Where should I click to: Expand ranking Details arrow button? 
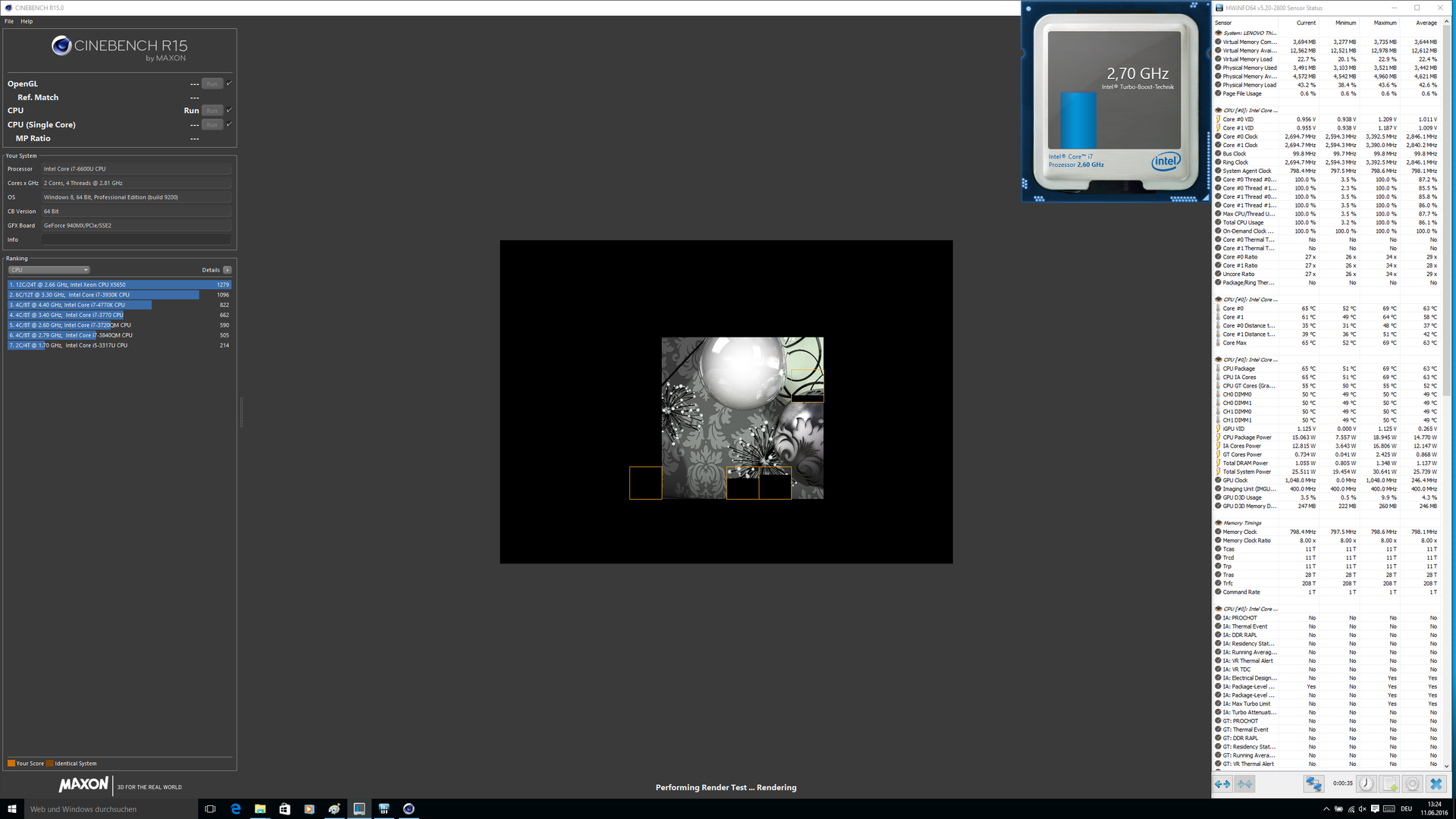tap(227, 270)
